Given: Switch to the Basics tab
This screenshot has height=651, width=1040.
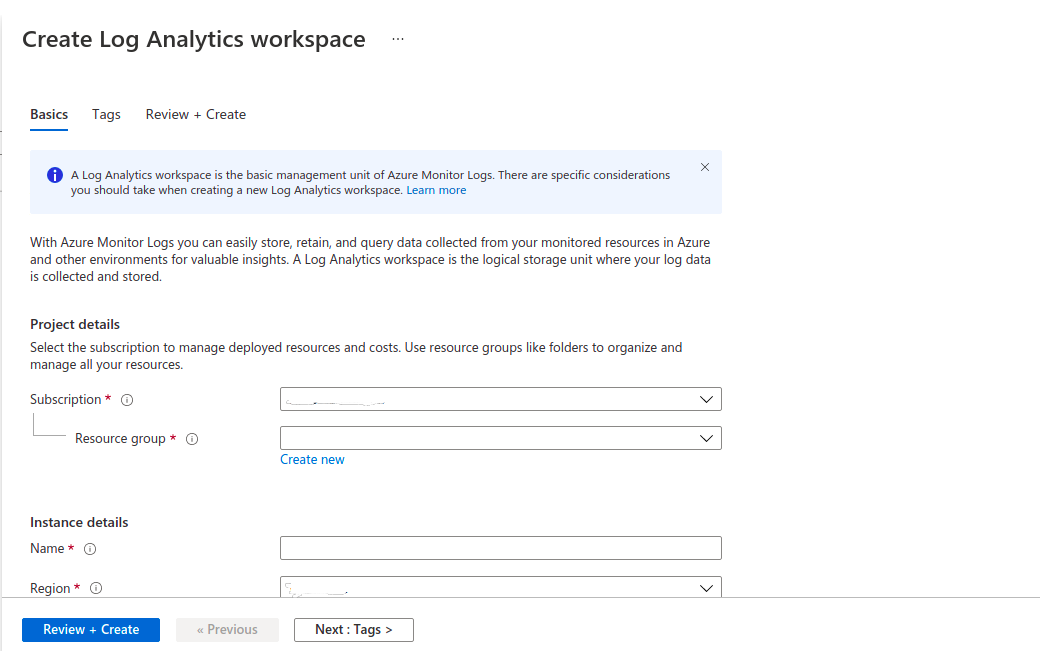Looking at the screenshot, I should click(49, 115).
